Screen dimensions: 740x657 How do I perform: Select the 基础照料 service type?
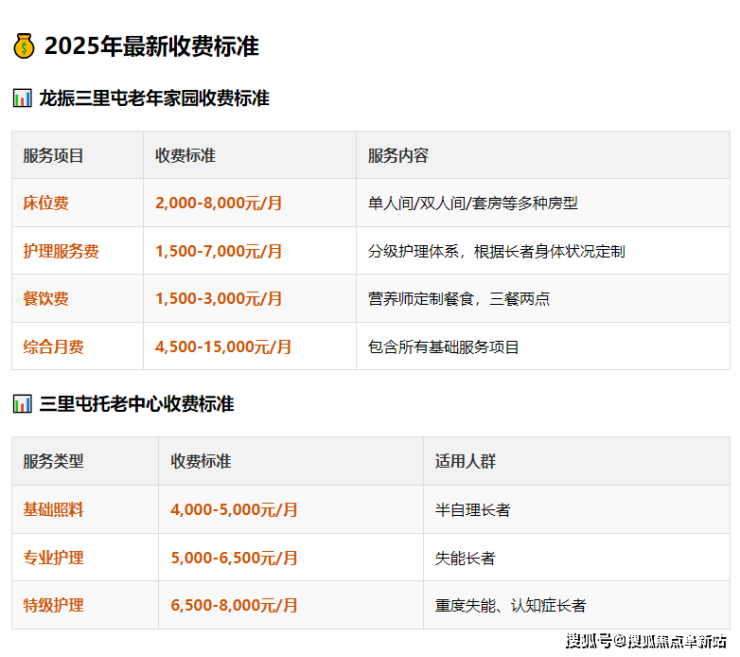click(x=54, y=509)
